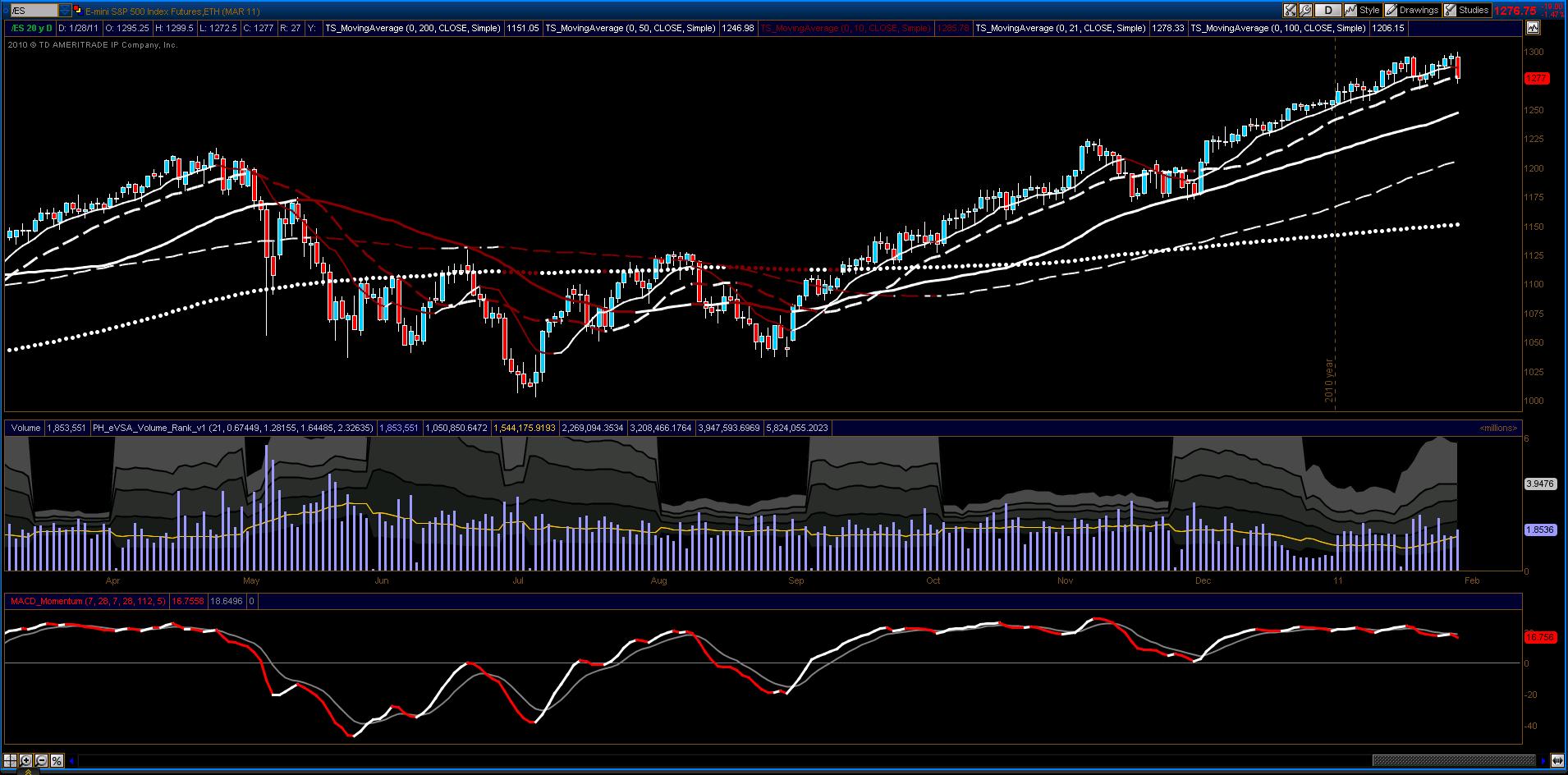Click the expand time axis icon at bottom right
The height and width of the screenshot is (775, 1568).
point(1557,761)
